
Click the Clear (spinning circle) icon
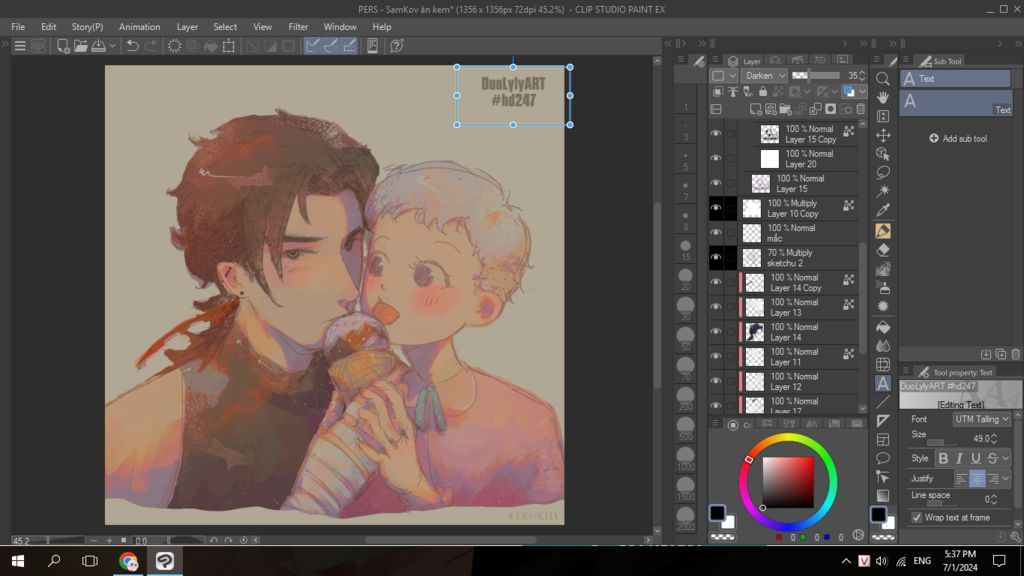click(x=174, y=46)
